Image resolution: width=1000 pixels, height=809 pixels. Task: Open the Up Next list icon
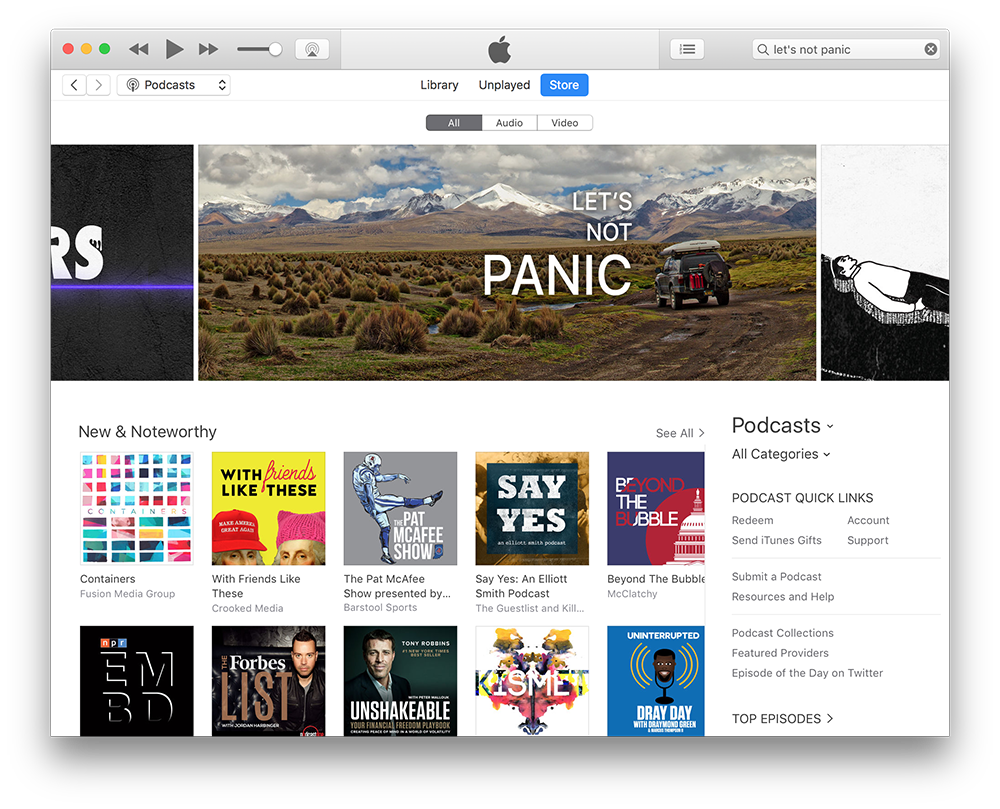point(687,49)
